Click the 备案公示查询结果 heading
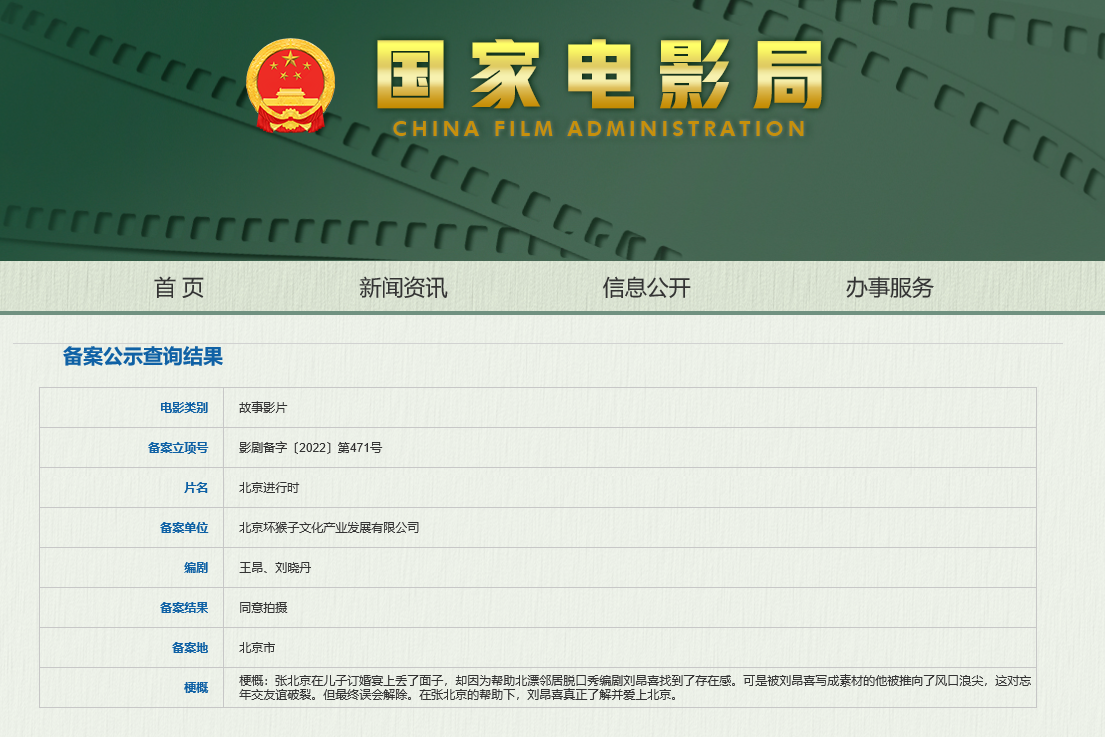This screenshot has height=737, width=1105. [143, 357]
